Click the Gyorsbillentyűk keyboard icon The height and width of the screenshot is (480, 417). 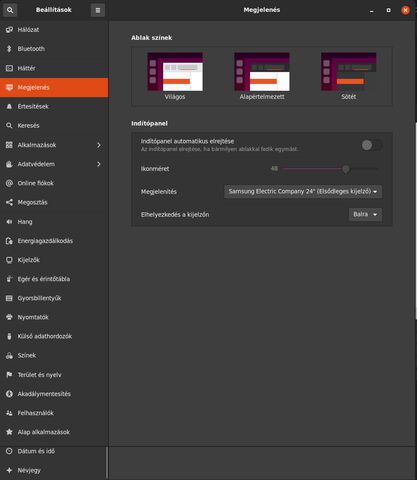click(x=9, y=298)
